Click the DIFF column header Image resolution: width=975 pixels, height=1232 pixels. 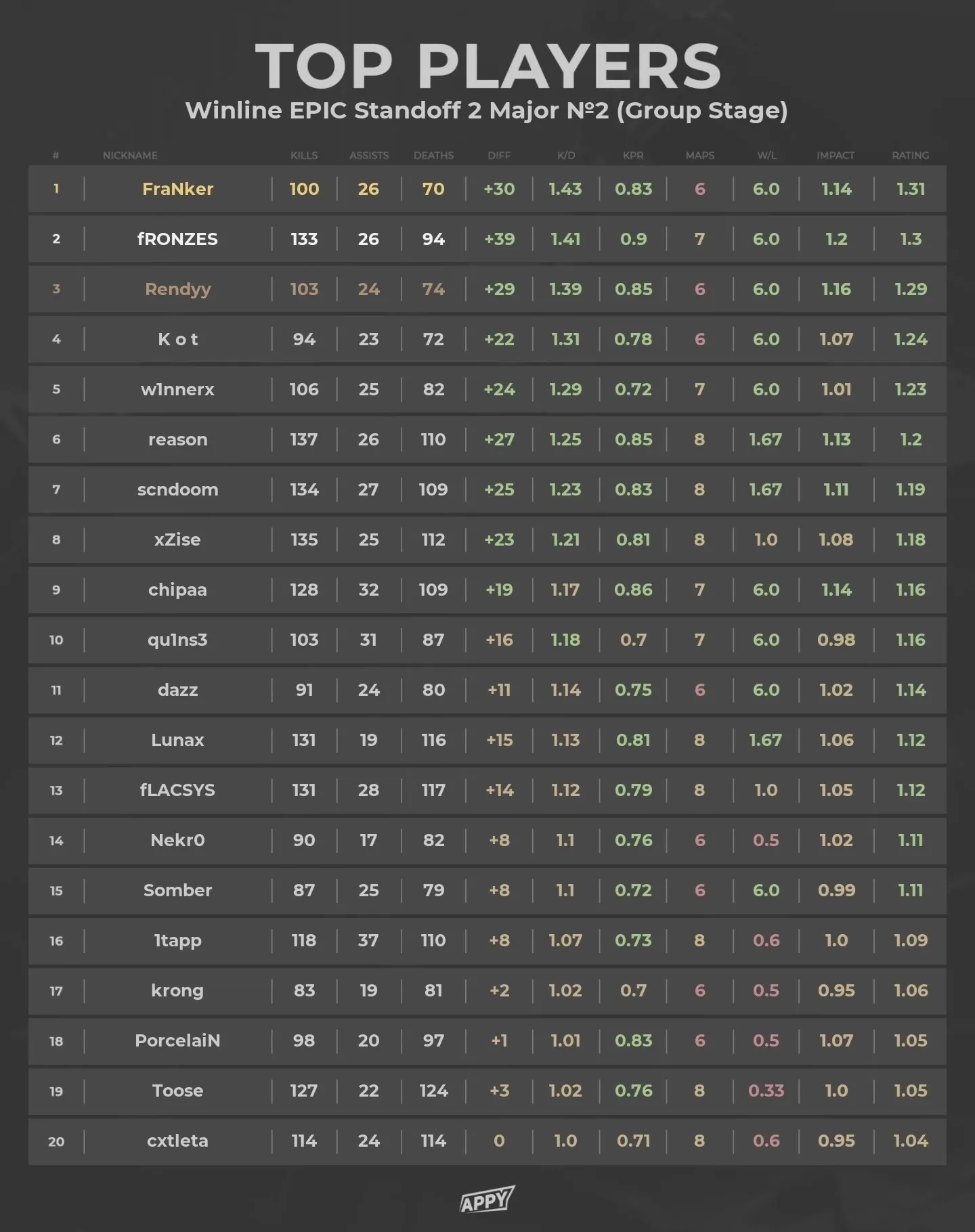pyautogui.click(x=499, y=156)
